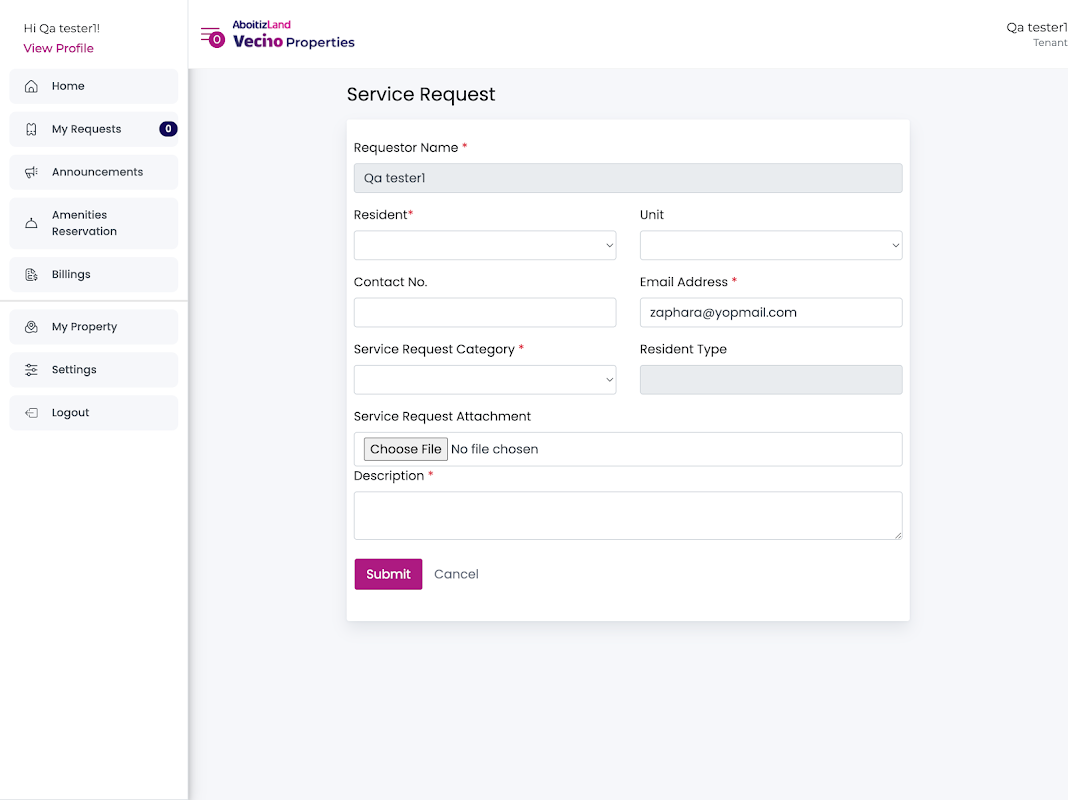Open the Resident dropdown

(x=485, y=245)
